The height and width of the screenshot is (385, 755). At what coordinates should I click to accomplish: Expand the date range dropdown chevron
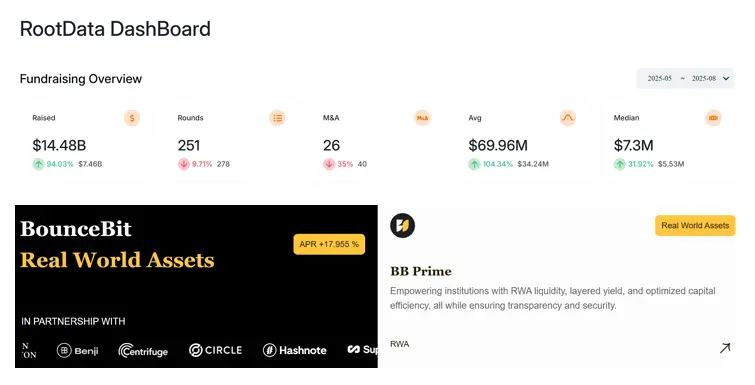[x=726, y=78]
